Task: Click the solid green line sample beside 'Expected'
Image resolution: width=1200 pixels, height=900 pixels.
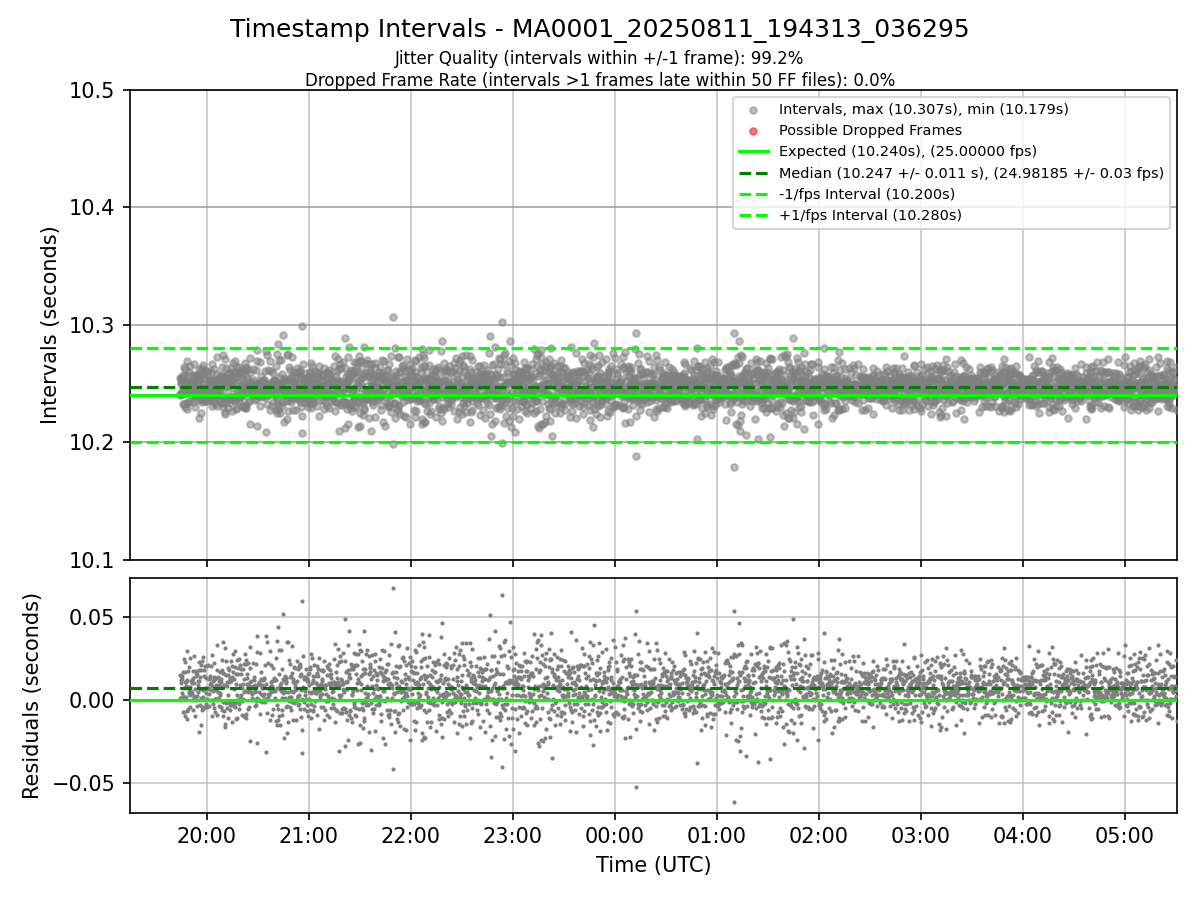Action: click(x=754, y=151)
